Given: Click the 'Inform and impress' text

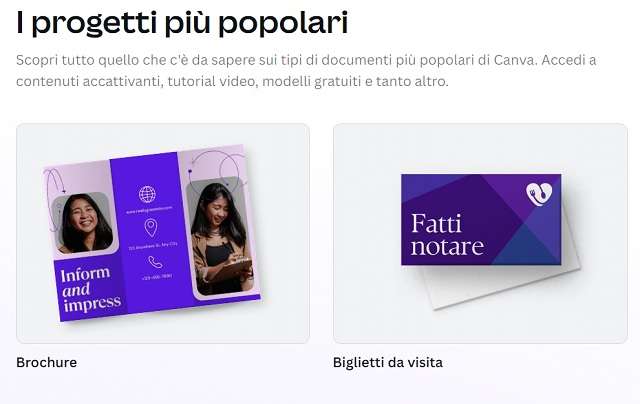Looking at the screenshot, I should coord(91,289).
